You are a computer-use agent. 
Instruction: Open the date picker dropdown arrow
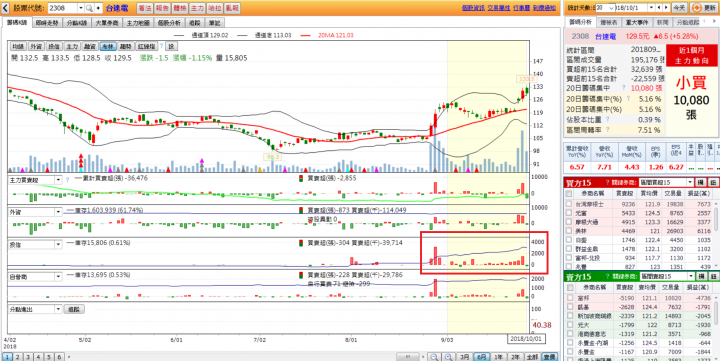651,8
